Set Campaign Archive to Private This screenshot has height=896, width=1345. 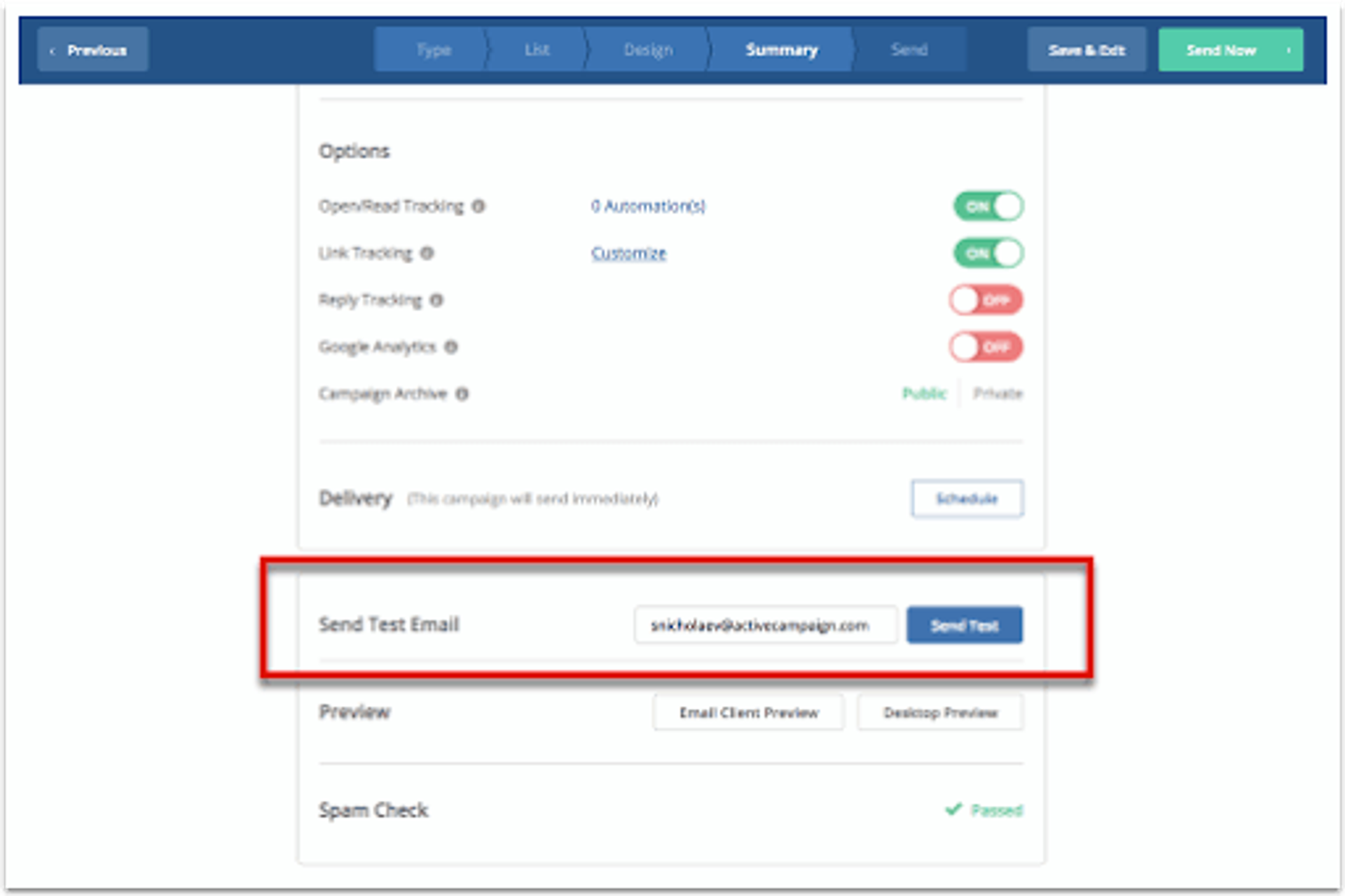coord(998,394)
